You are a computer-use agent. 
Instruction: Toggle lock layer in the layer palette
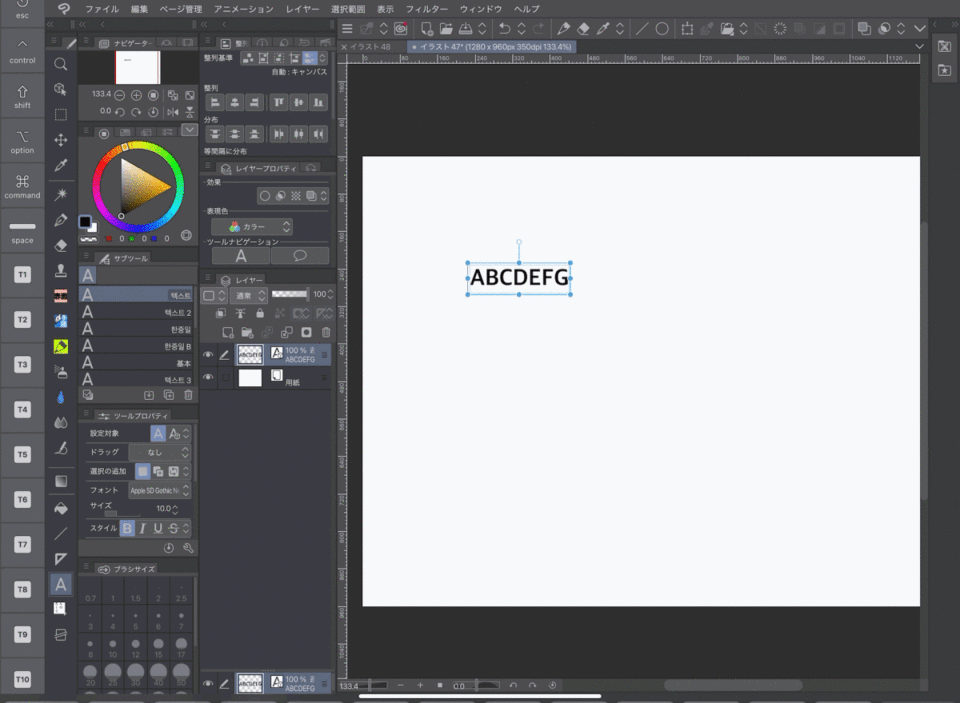(260, 313)
